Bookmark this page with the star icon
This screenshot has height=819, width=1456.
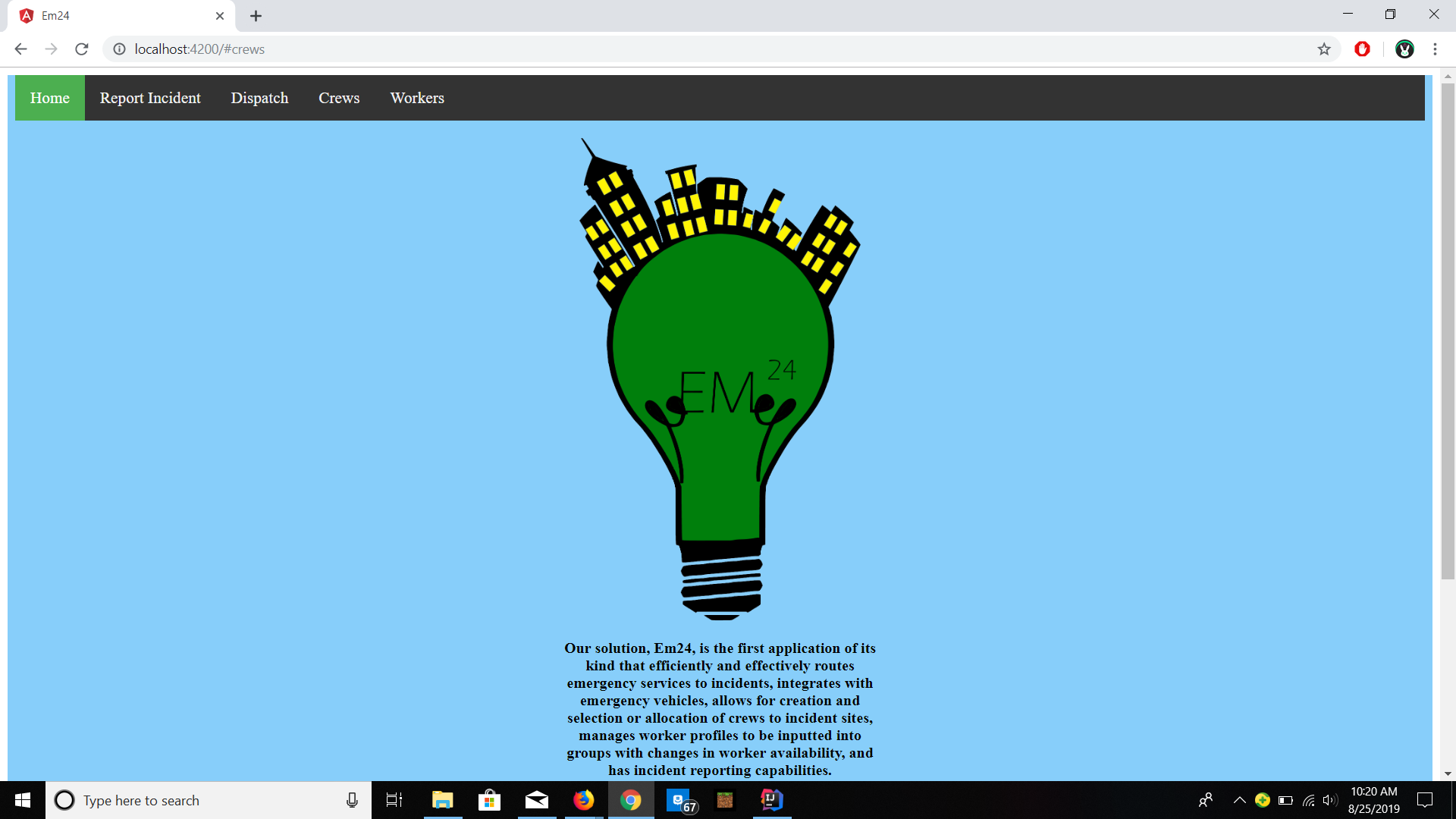[x=1324, y=49]
